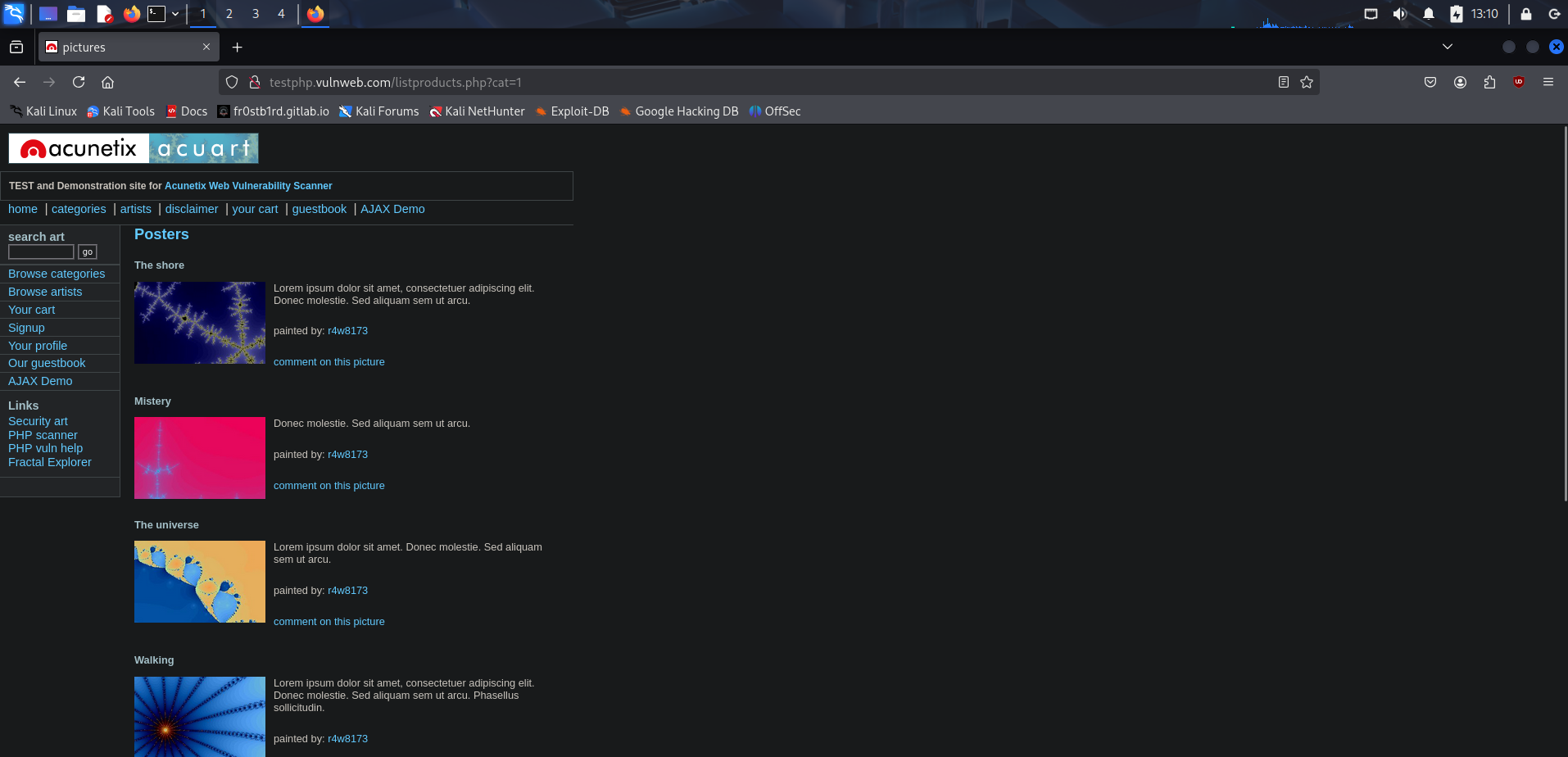Open the Firefox hamburger application menu

(1548, 82)
